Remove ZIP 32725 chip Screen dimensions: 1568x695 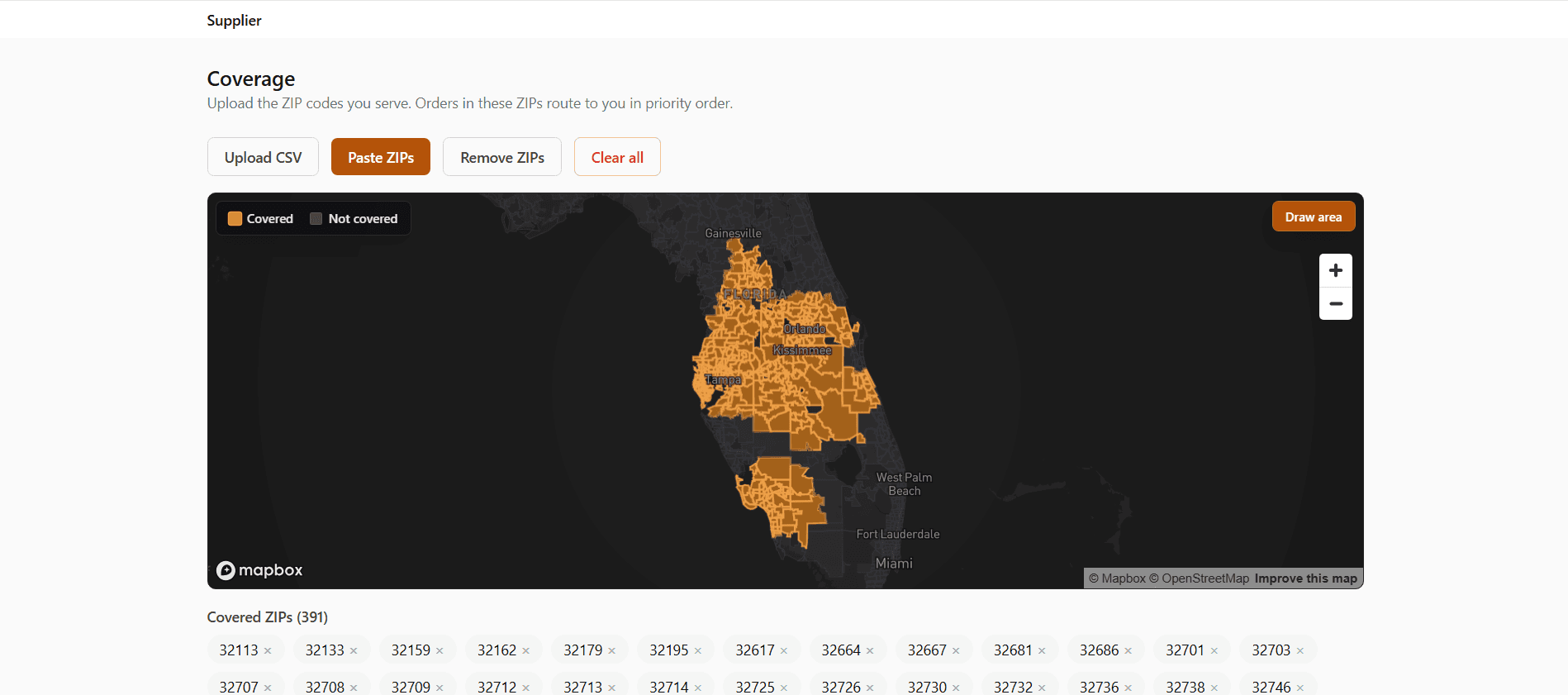pos(784,688)
